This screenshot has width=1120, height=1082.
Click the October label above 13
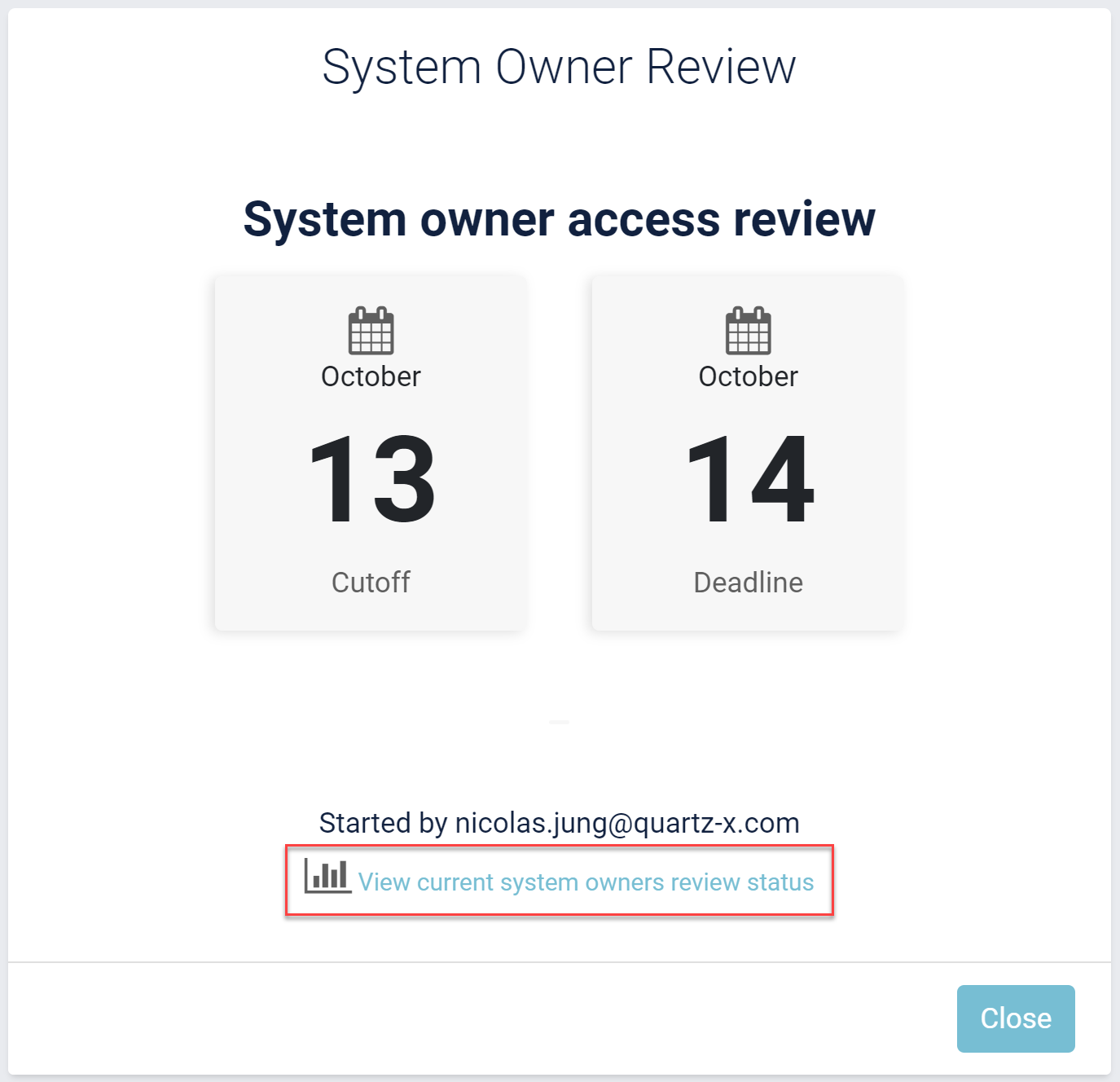(371, 376)
